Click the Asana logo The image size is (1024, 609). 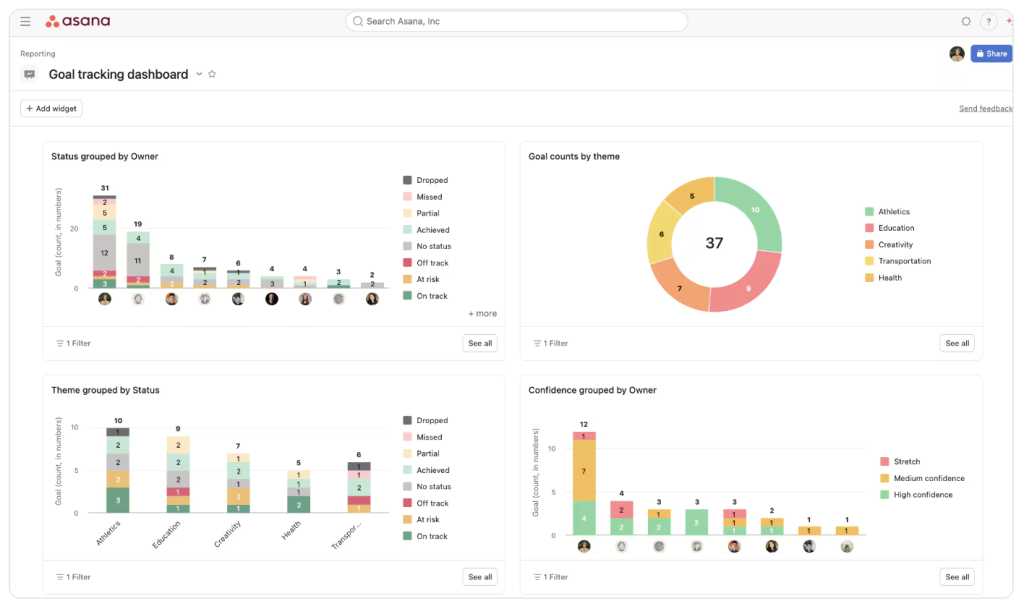(x=78, y=21)
